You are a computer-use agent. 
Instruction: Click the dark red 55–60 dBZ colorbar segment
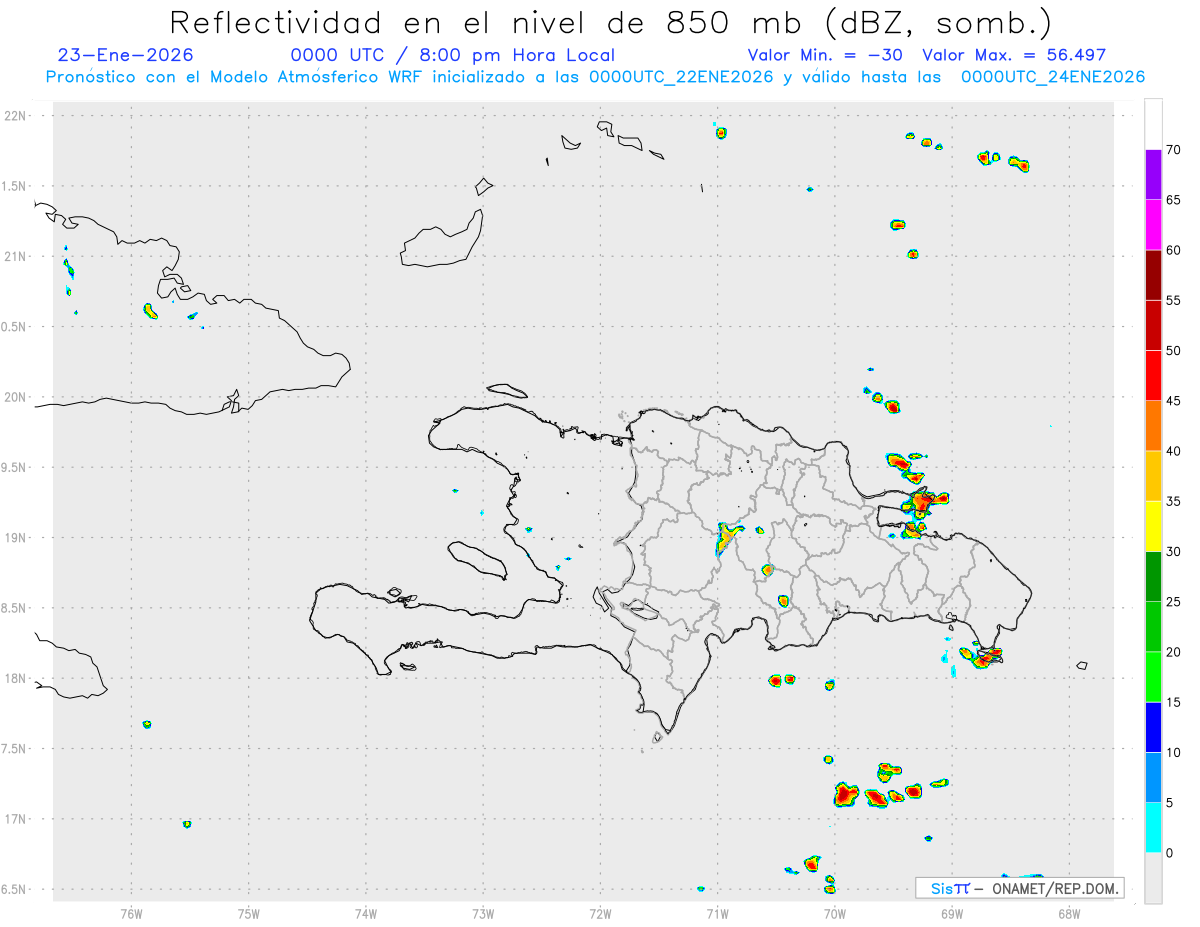click(1153, 275)
